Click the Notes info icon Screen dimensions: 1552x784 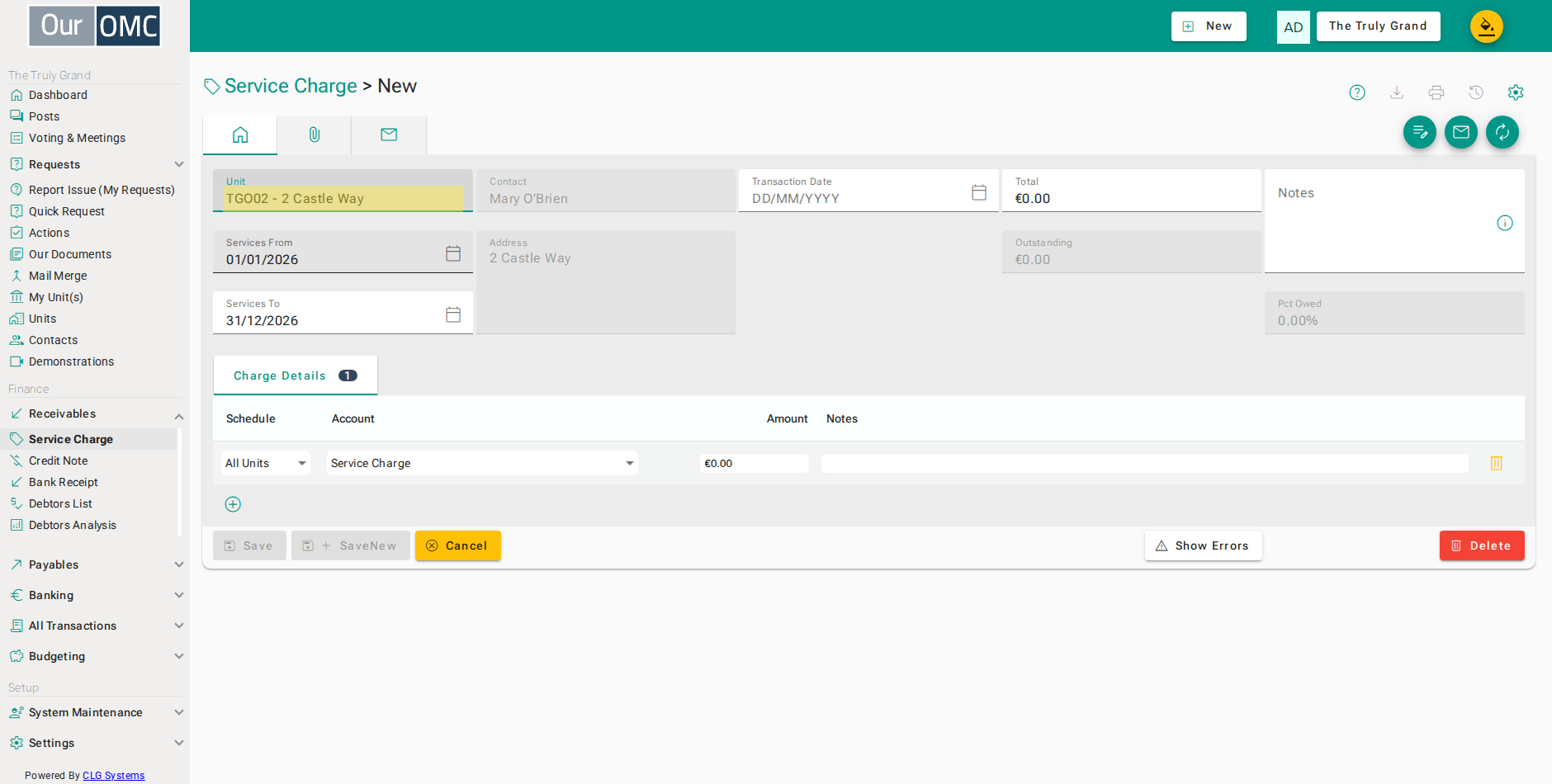[x=1505, y=223]
